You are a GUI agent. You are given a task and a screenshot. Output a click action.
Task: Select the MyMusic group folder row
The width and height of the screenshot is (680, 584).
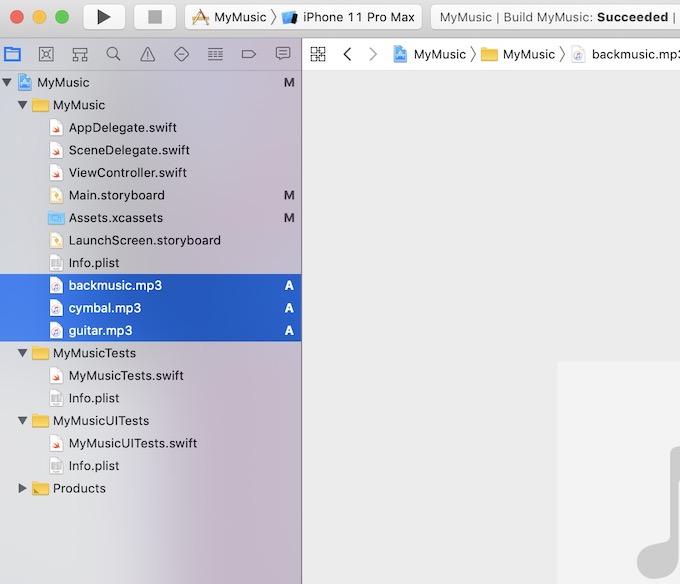(x=150, y=105)
